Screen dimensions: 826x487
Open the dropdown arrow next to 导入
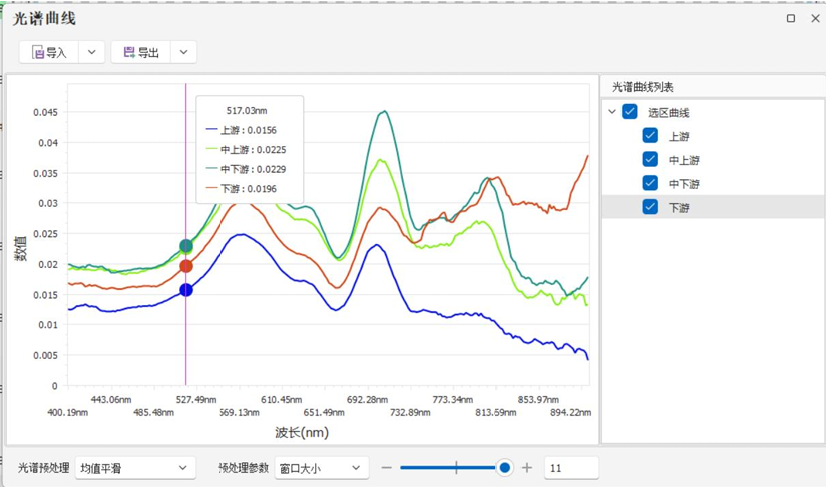[x=91, y=52]
